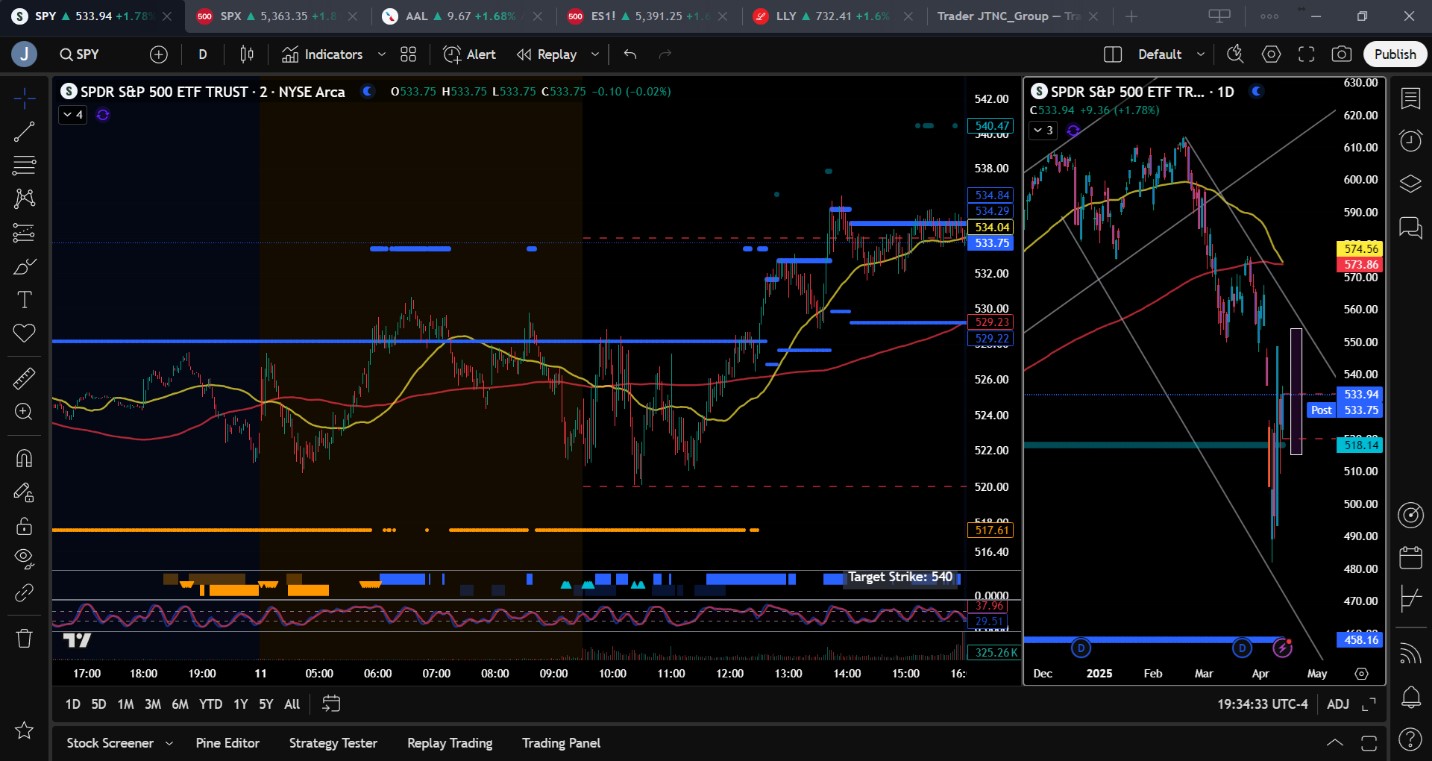Switch to the AAL tab

click(463, 16)
